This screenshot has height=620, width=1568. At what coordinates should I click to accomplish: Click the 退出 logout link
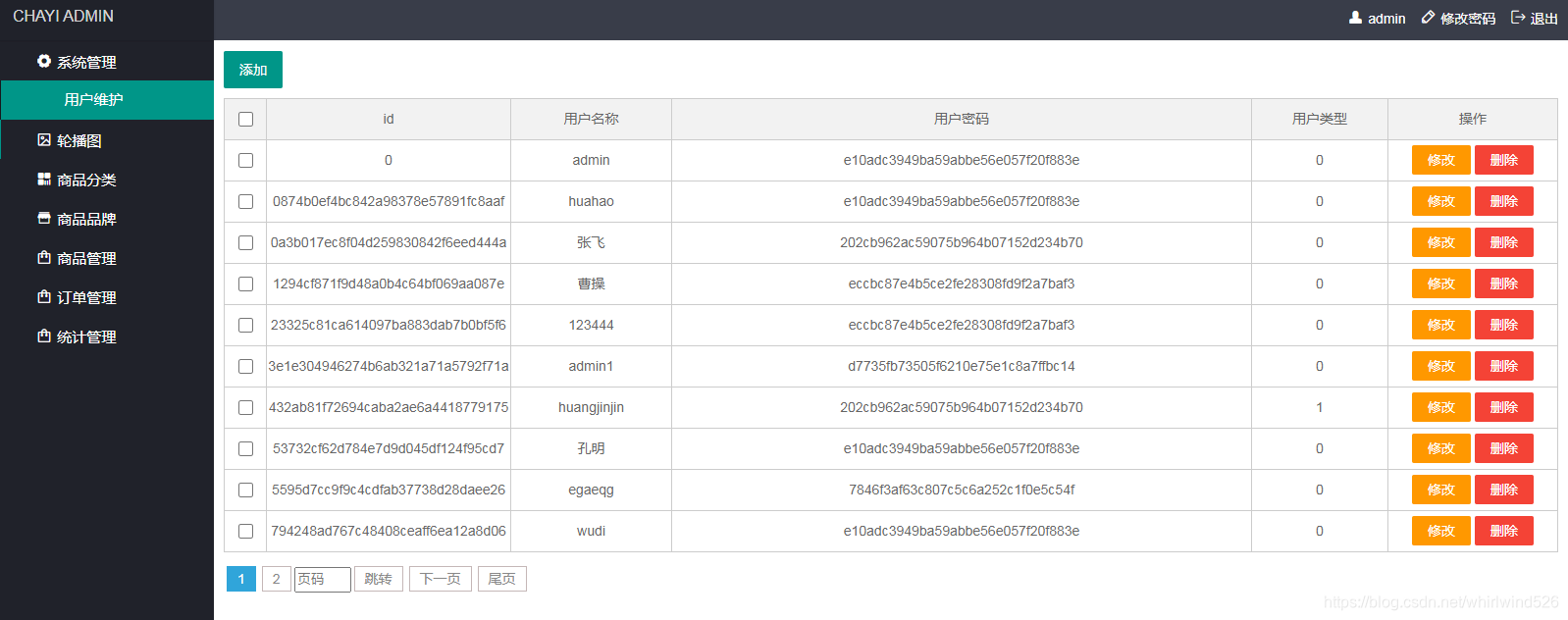(x=1544, y=19)
